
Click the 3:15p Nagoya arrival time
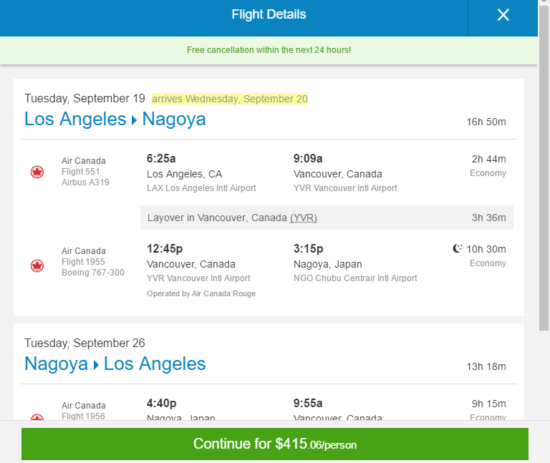click(308, 249)
